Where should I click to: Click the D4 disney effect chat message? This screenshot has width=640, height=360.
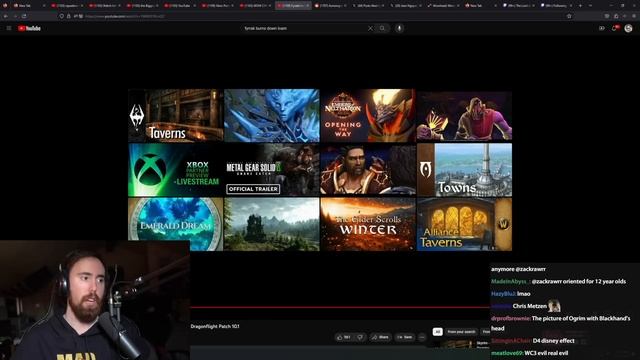click(533, 340)
